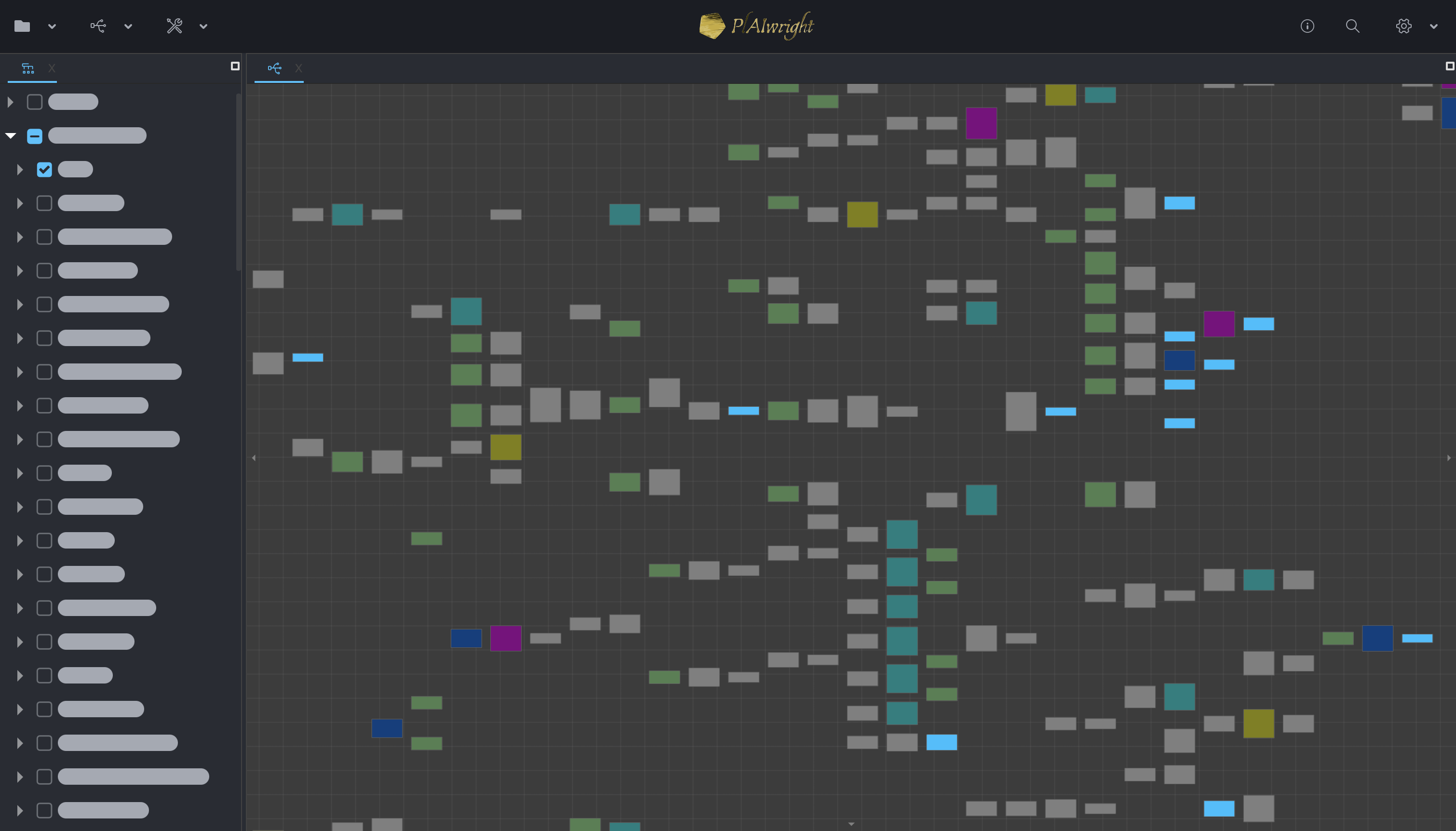Click the crossed wrench-and-arrow tools icon
This screenshot has height=831, width=1456.
coord(174,26)
